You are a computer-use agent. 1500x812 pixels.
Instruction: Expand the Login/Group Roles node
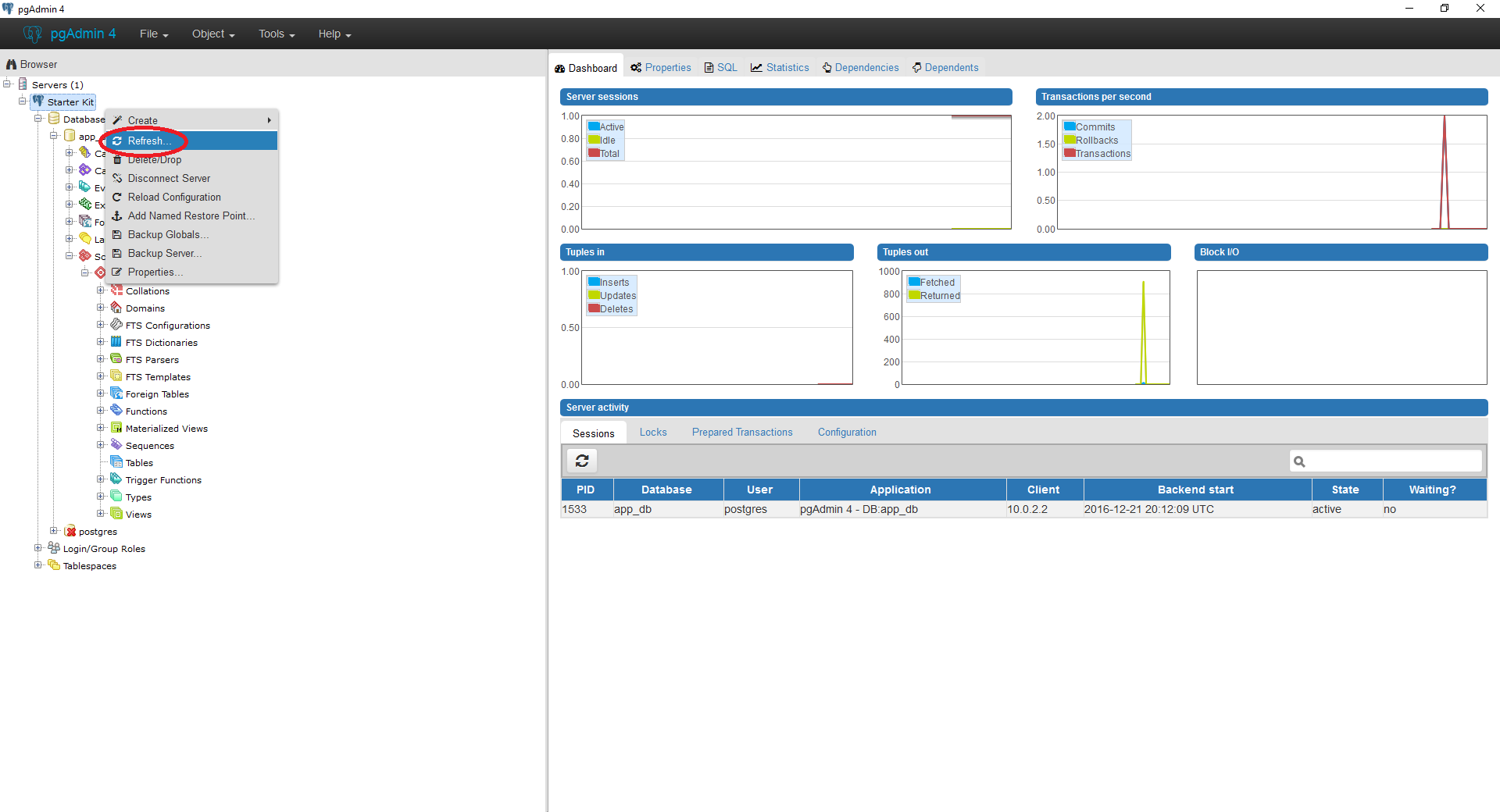point(38,547)
